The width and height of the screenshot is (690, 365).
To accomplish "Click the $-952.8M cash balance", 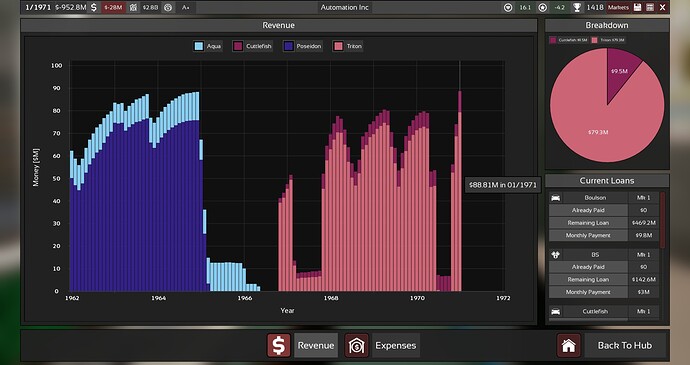I will [70, 7].
